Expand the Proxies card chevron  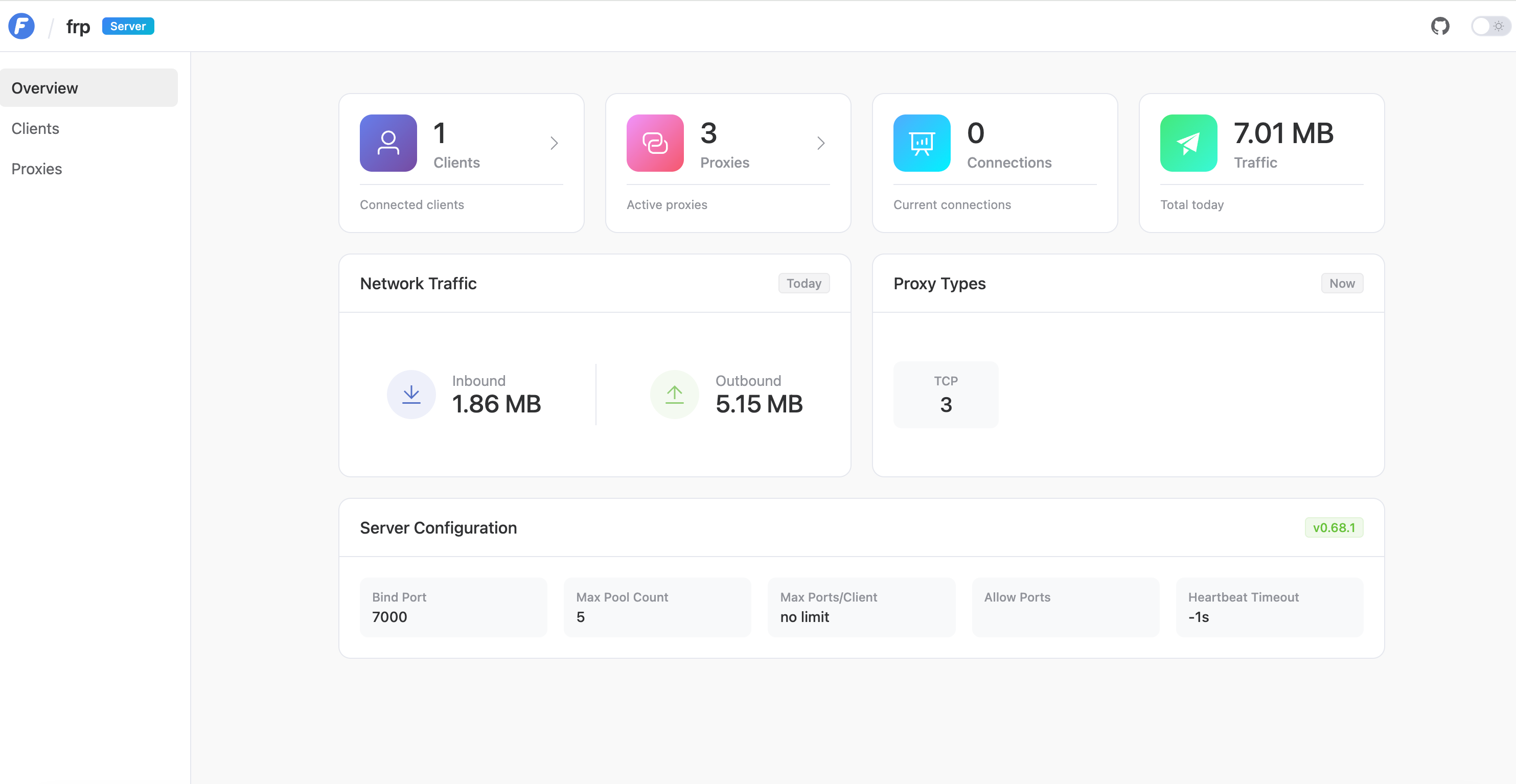click(820, 143)
